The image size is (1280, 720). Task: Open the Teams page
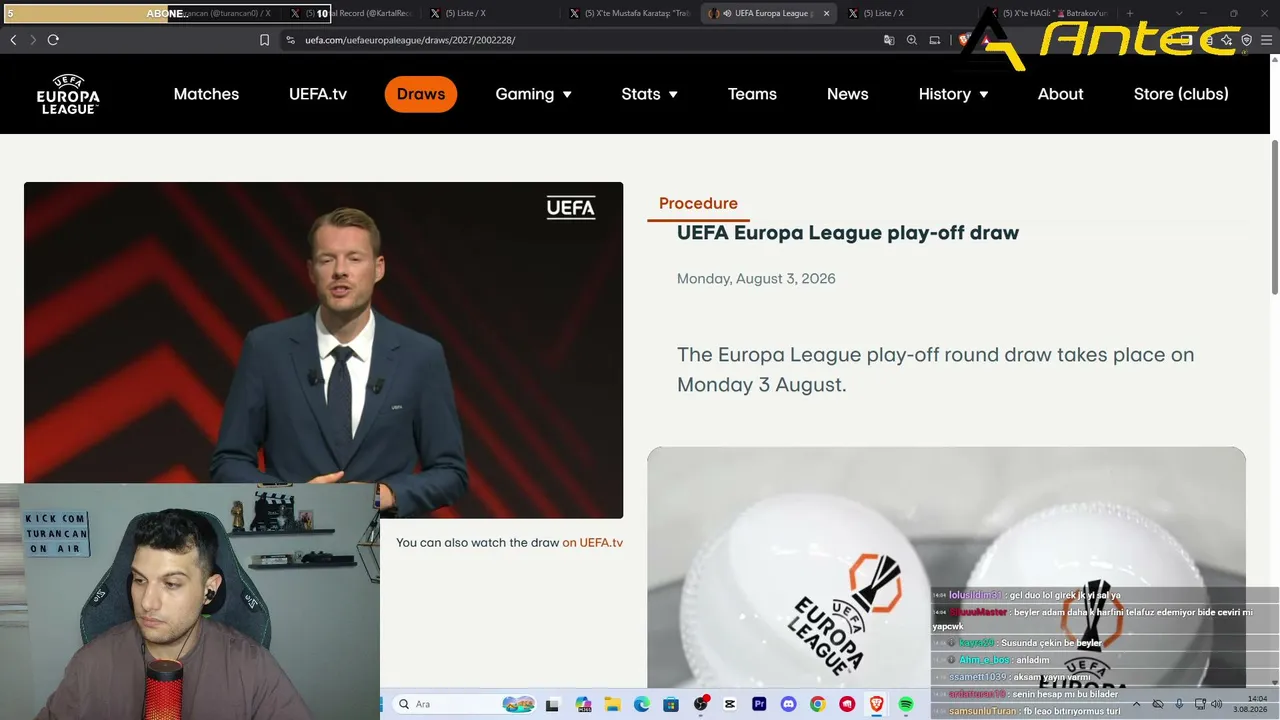[x=752, y=94]
